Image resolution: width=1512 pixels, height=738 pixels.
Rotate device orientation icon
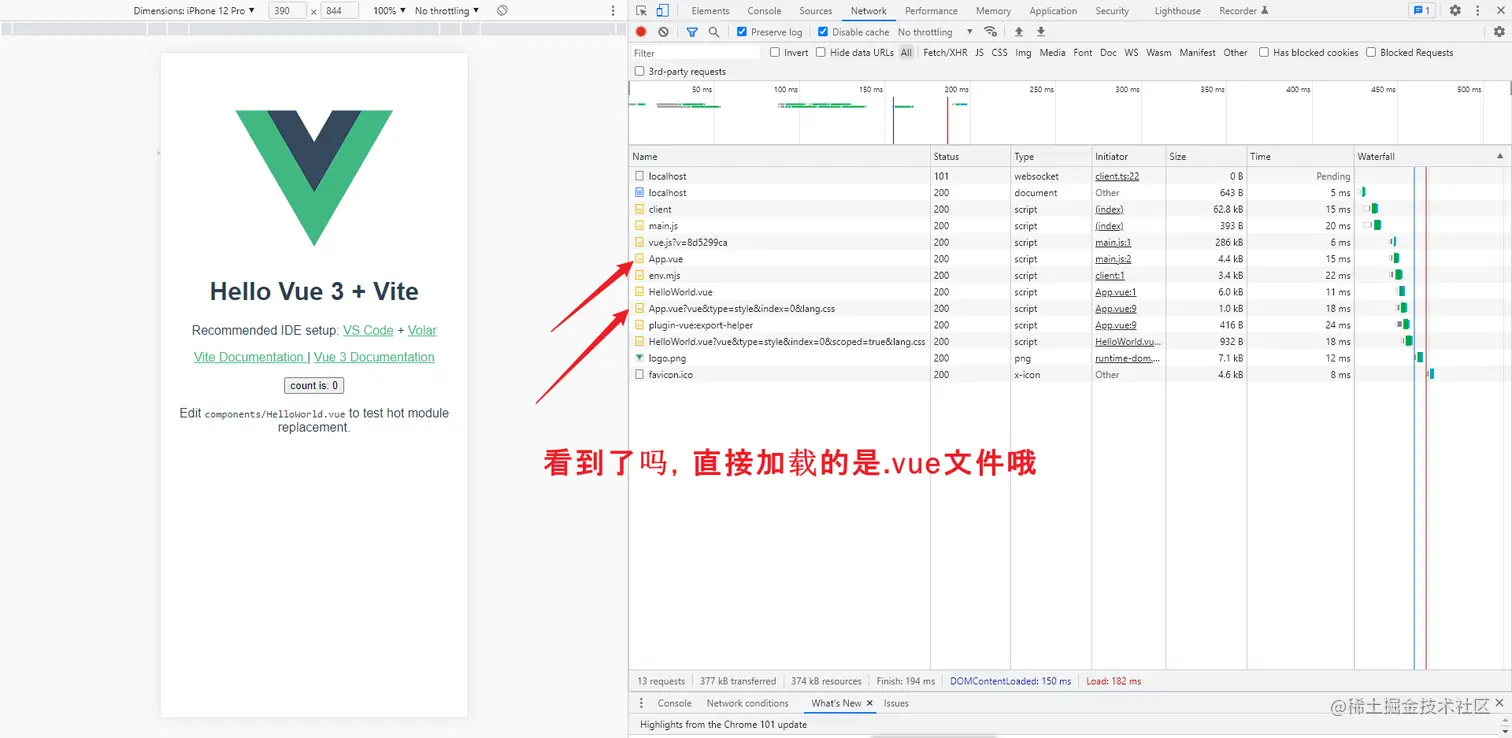502,10
